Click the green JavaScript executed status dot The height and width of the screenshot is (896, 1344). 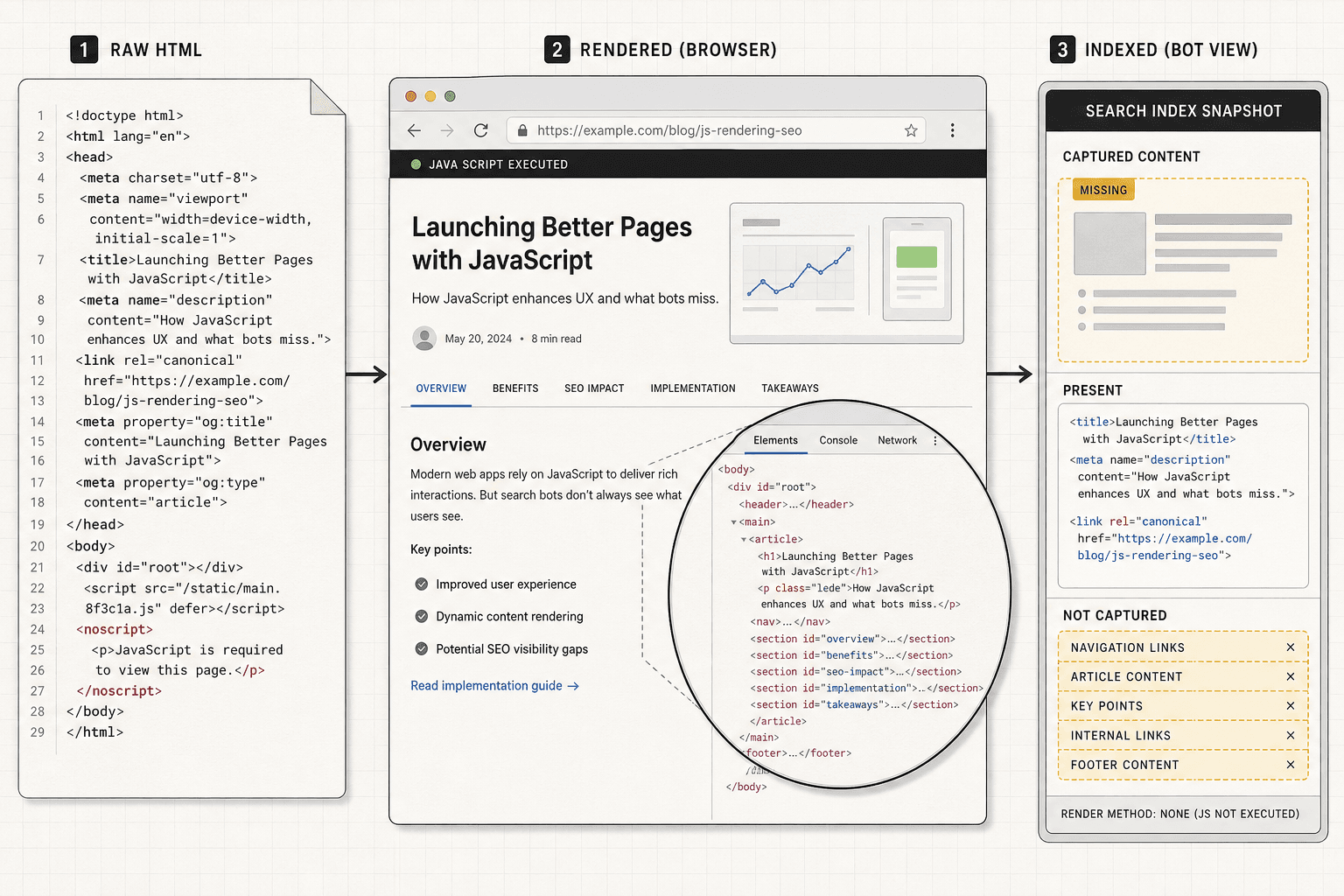(416, 164)
